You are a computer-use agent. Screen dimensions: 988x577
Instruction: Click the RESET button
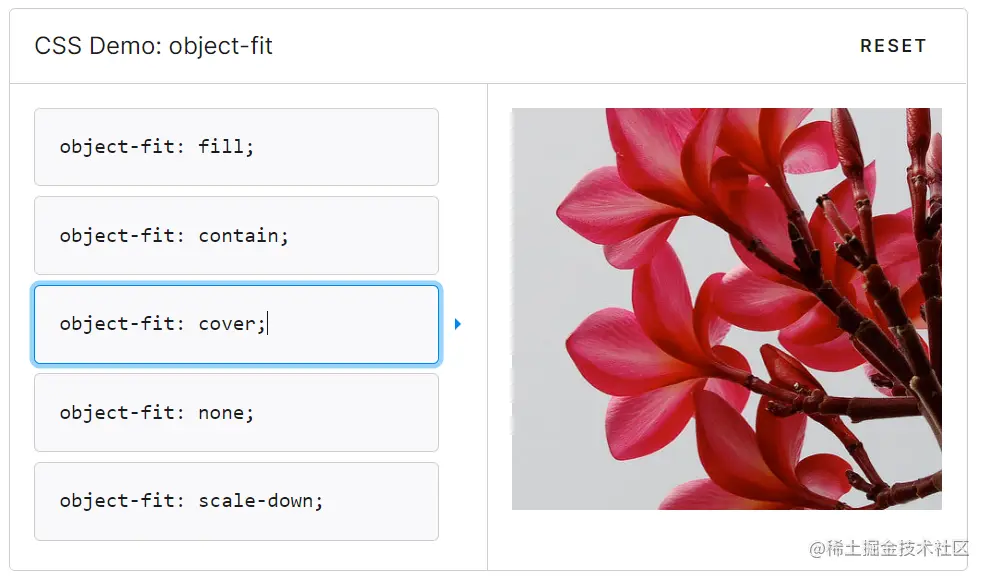[893, 46]
